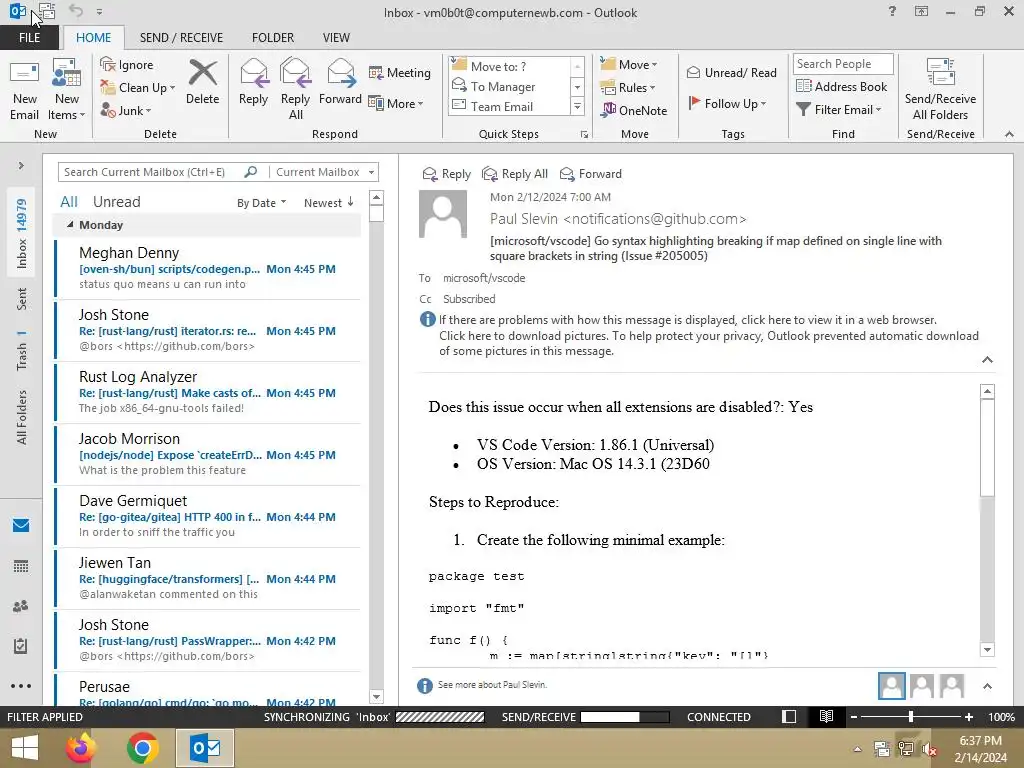Send message to OneNote
1024x768 pixels.
tap(634, 110)
